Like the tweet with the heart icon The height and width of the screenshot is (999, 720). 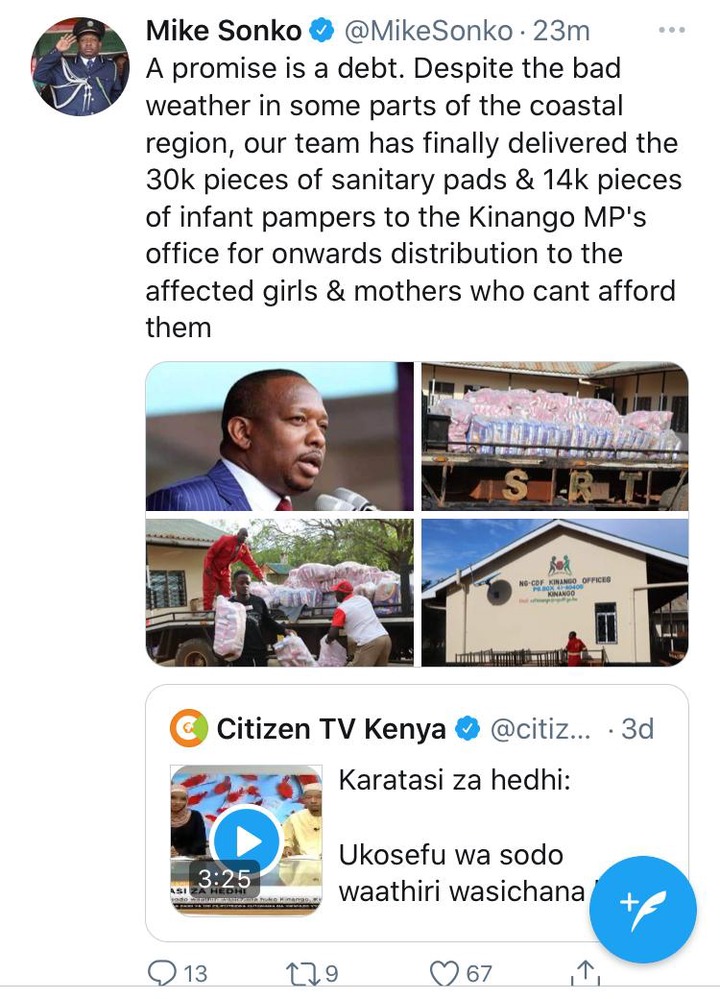[x=444, y=973]
